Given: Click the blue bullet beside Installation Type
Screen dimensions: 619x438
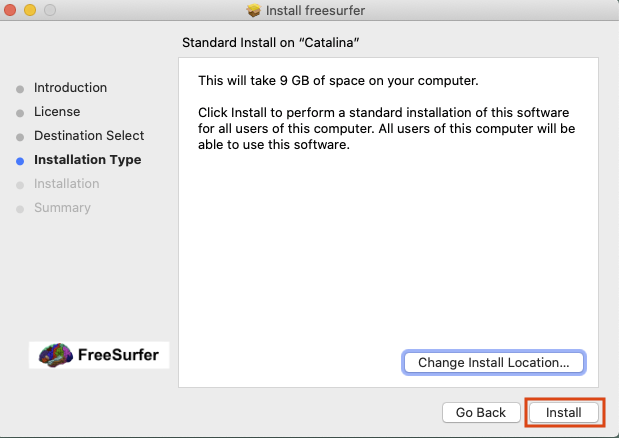Looking at the screenshot, I should click(x=20, y=160).
